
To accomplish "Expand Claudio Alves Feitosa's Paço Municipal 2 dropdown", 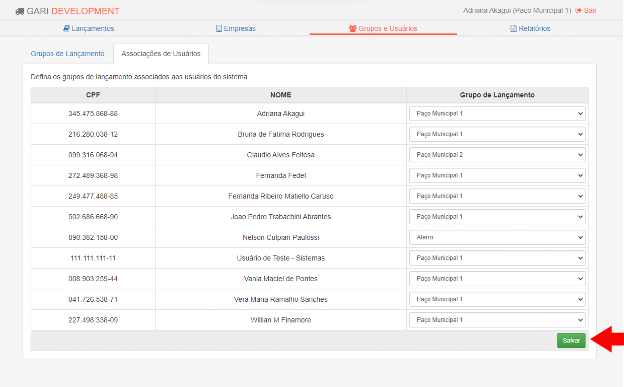I will pos(497,155).
